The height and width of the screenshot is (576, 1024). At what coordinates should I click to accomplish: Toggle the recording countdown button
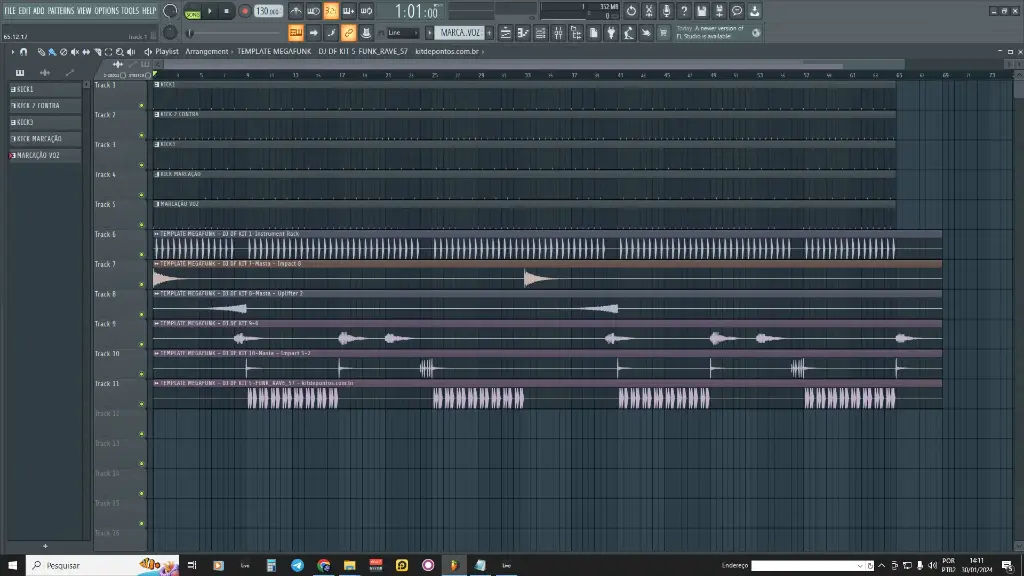point(330,11)
